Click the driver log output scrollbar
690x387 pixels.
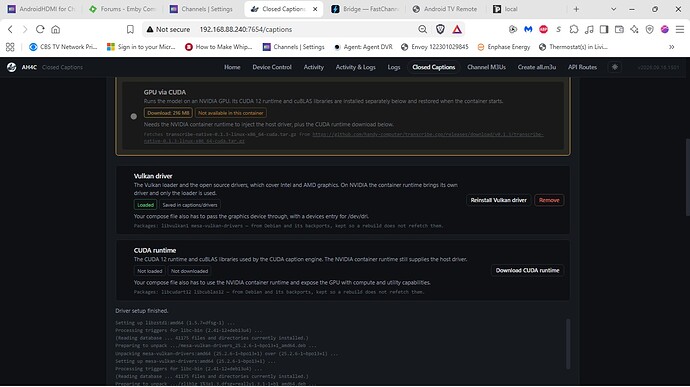tap(568, 344)
